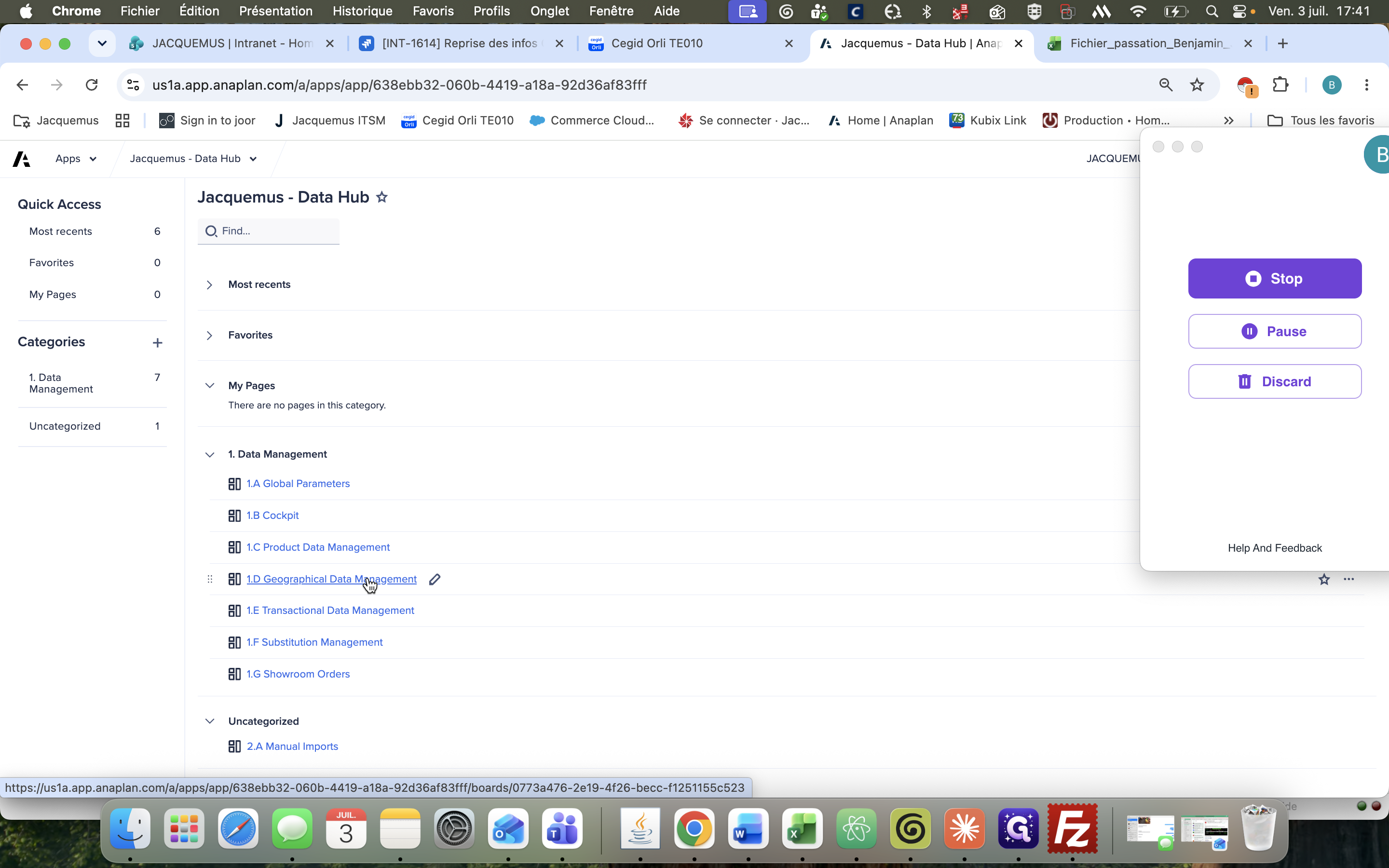The width and height of the screenshot is (1389, 868).
Task: Favorite the Jacquemus Data Hub title star
Action: pyautogui.click(x=381, y=198)
